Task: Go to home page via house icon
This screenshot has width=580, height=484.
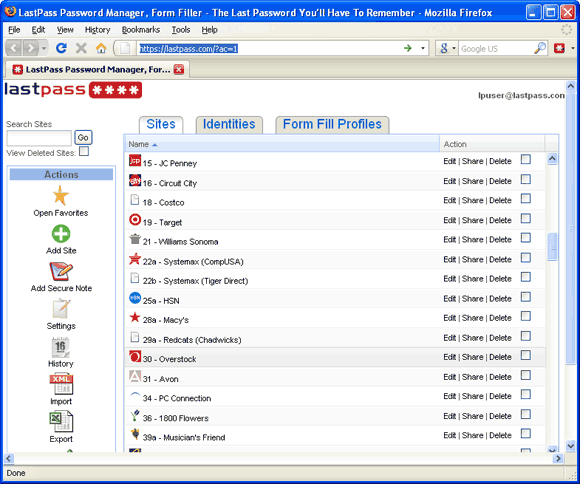Action: click(x=101, y=48)
